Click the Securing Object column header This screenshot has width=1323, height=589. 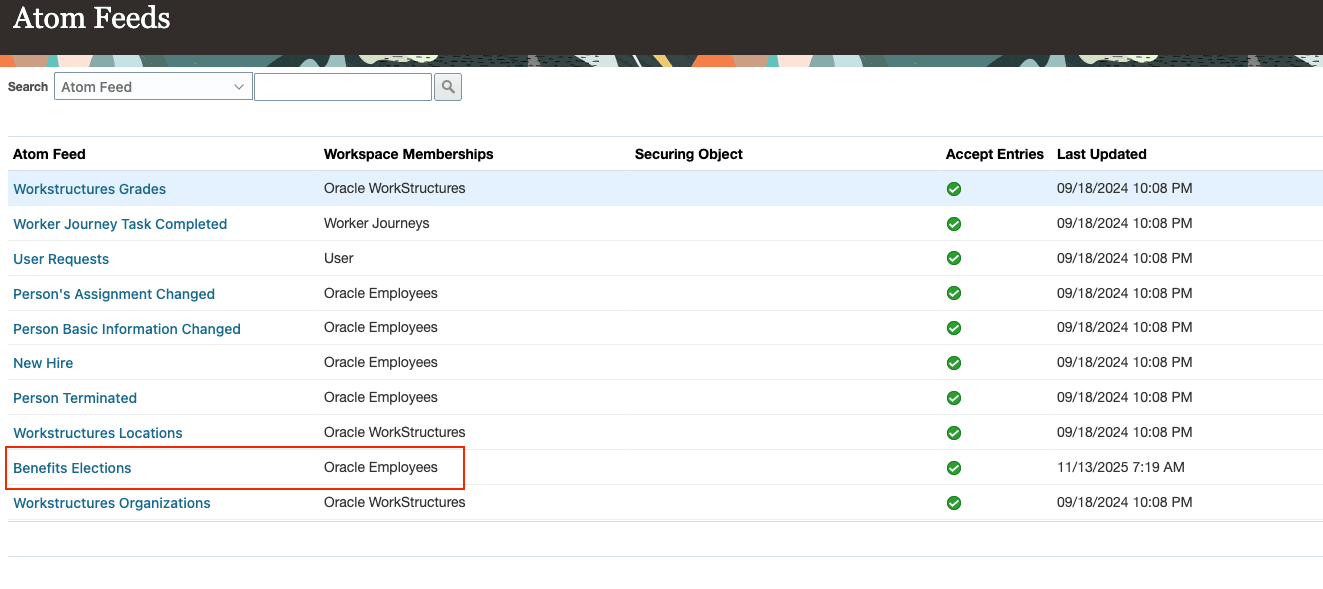(688, 154)
